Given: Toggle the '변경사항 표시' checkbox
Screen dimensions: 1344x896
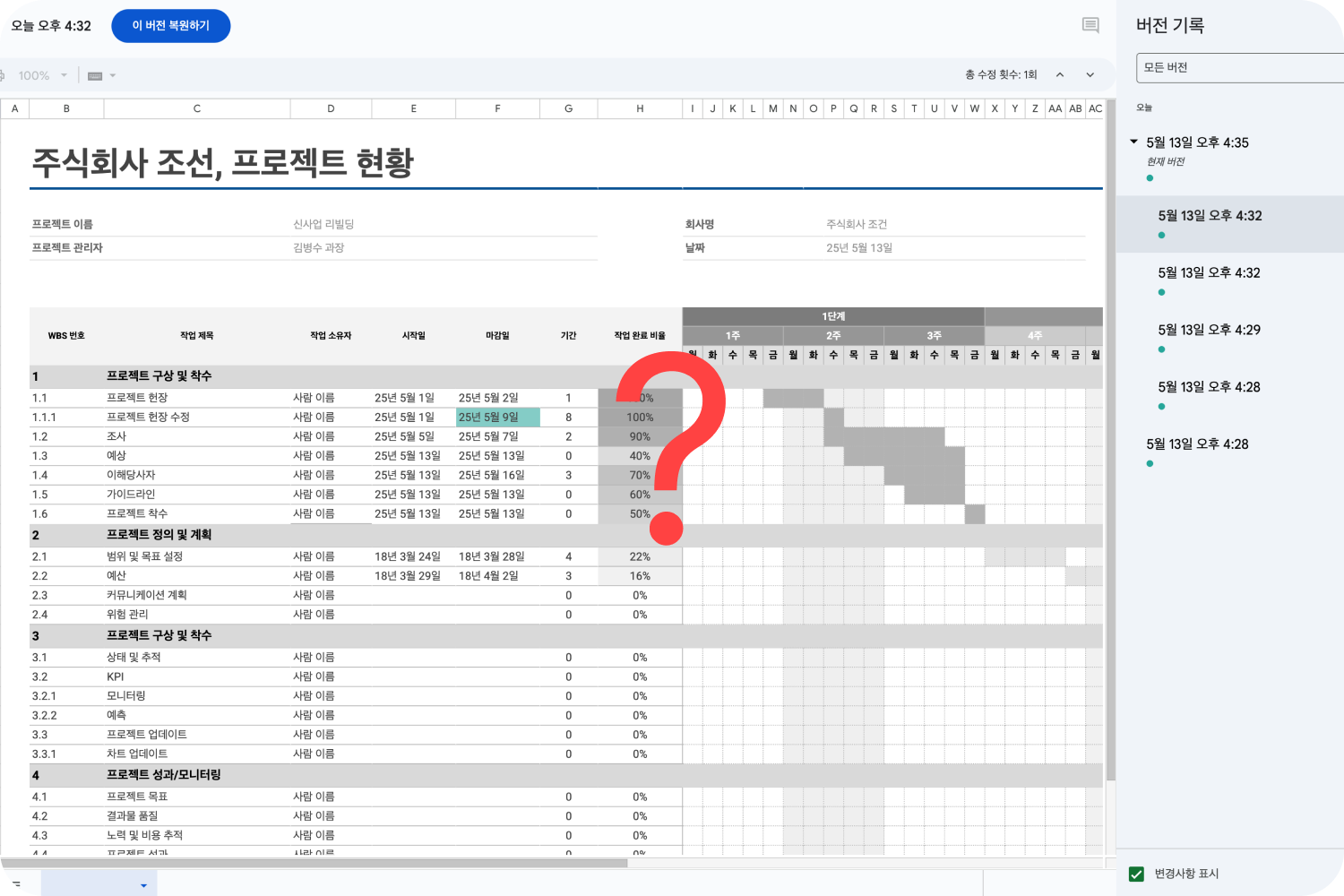Looking at the screenshot, I should click(1136, 874).
